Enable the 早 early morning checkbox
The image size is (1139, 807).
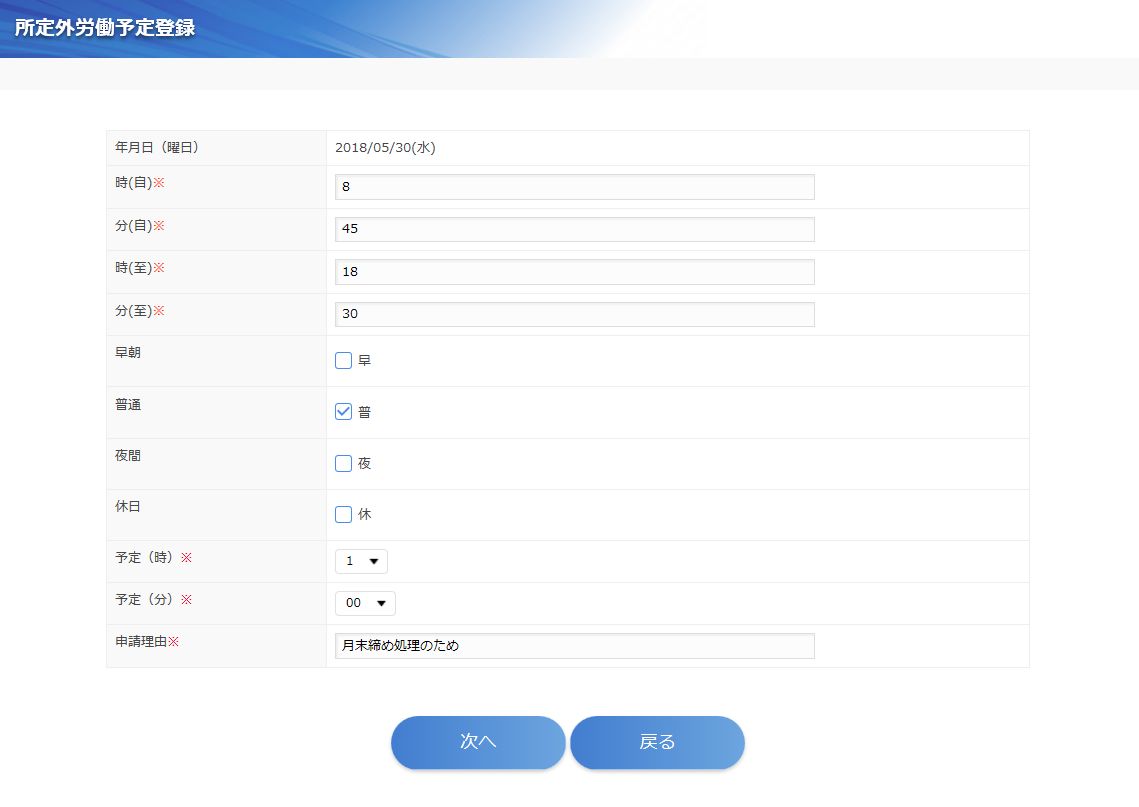click(344, 361)
